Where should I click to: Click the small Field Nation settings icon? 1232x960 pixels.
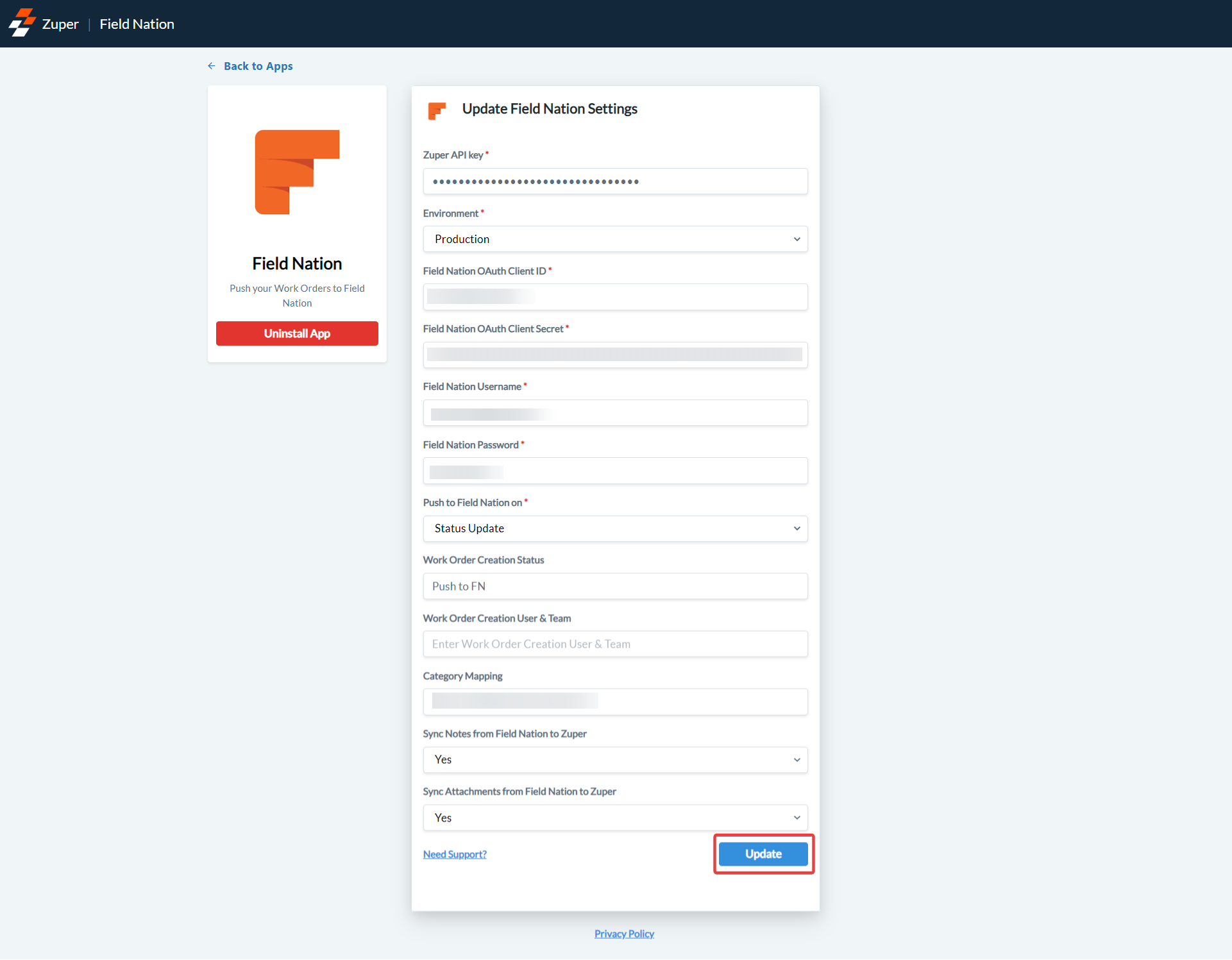(437, 110)
